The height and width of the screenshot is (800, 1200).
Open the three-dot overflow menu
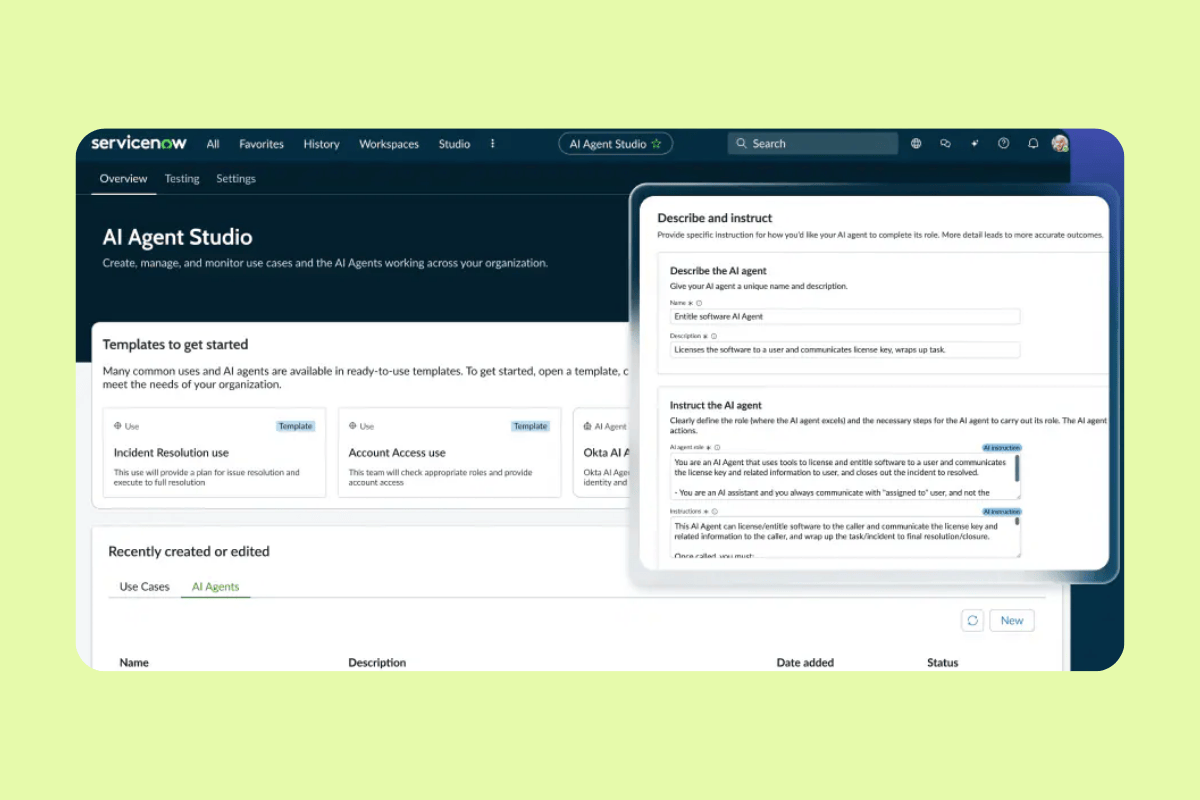coord(492,143)
